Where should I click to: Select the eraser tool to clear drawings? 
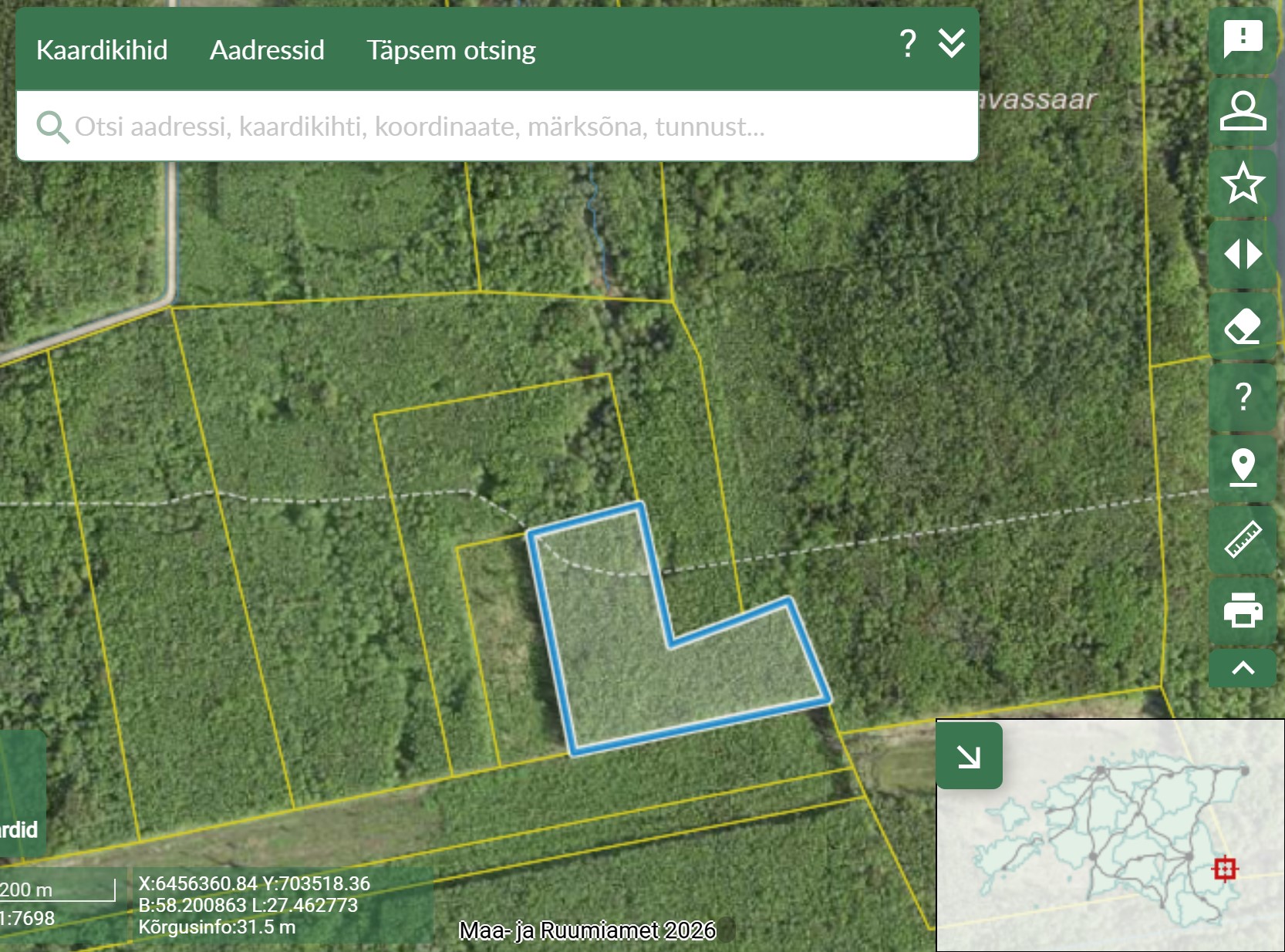[1243, 326]
